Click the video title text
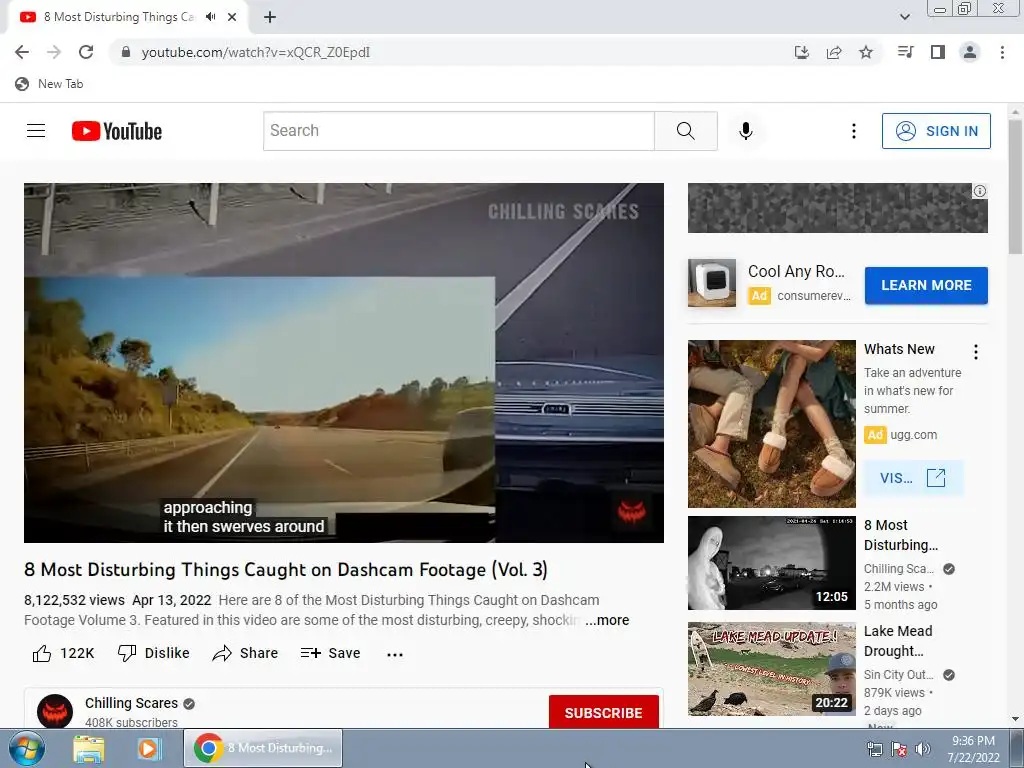This screenshot has height=768, width=1024. [x=285, y=569]
